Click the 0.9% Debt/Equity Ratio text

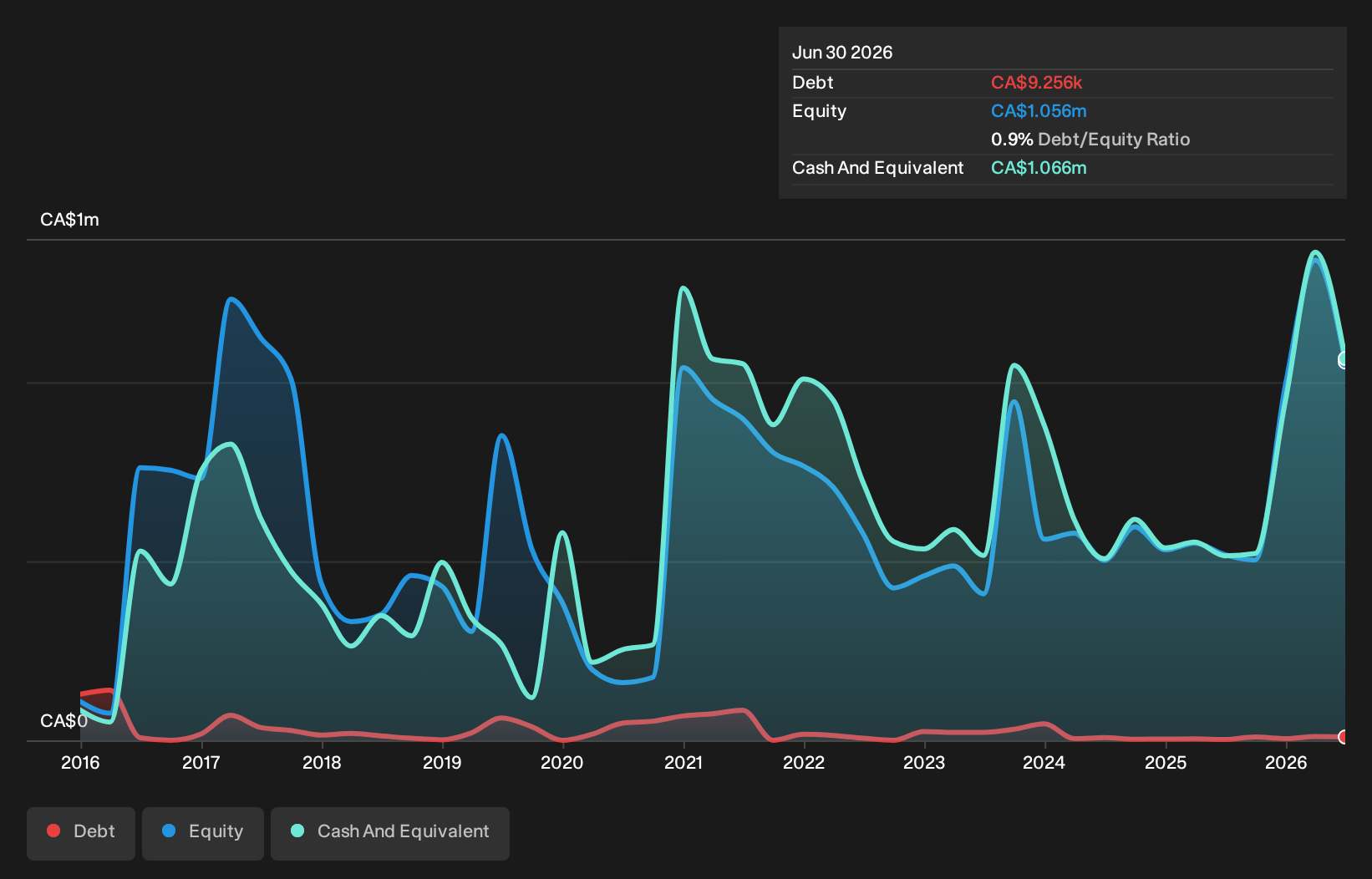[1090, 140]
